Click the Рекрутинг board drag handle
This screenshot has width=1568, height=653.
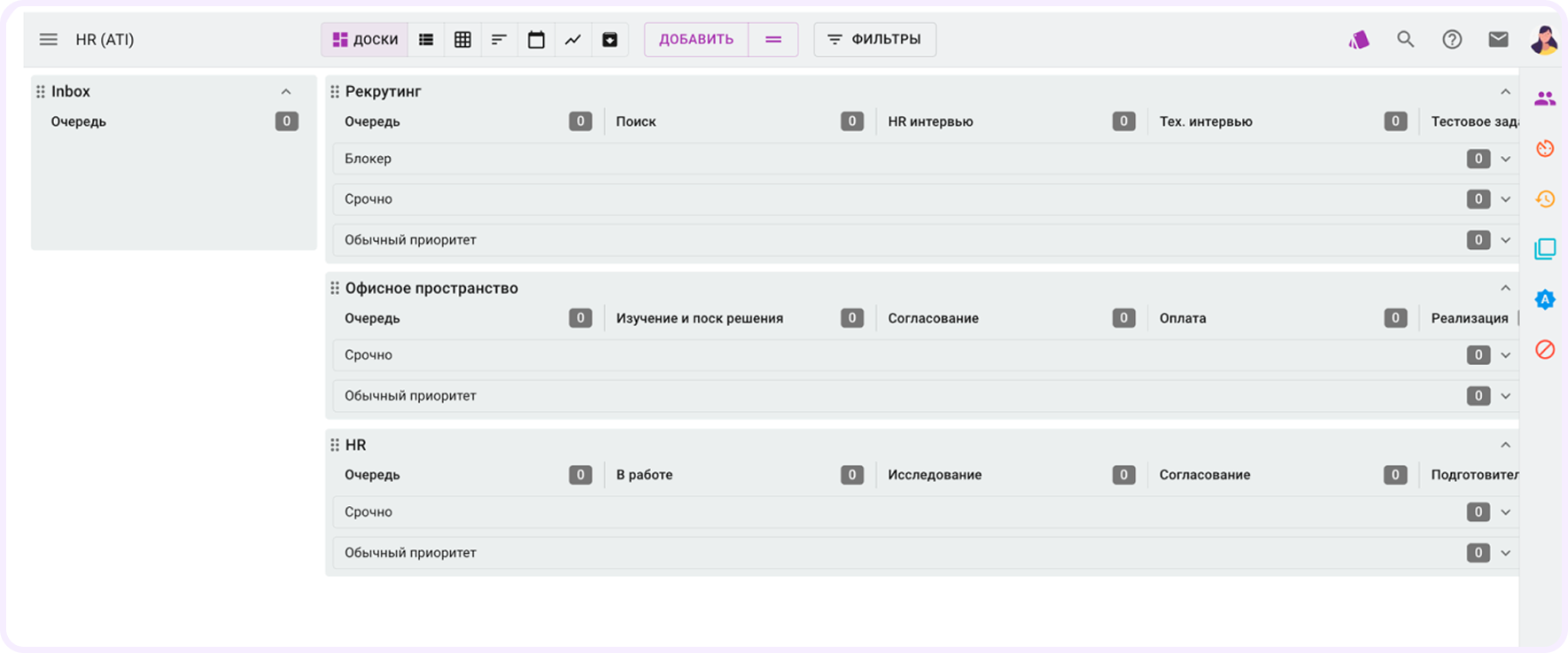(335, 91)
